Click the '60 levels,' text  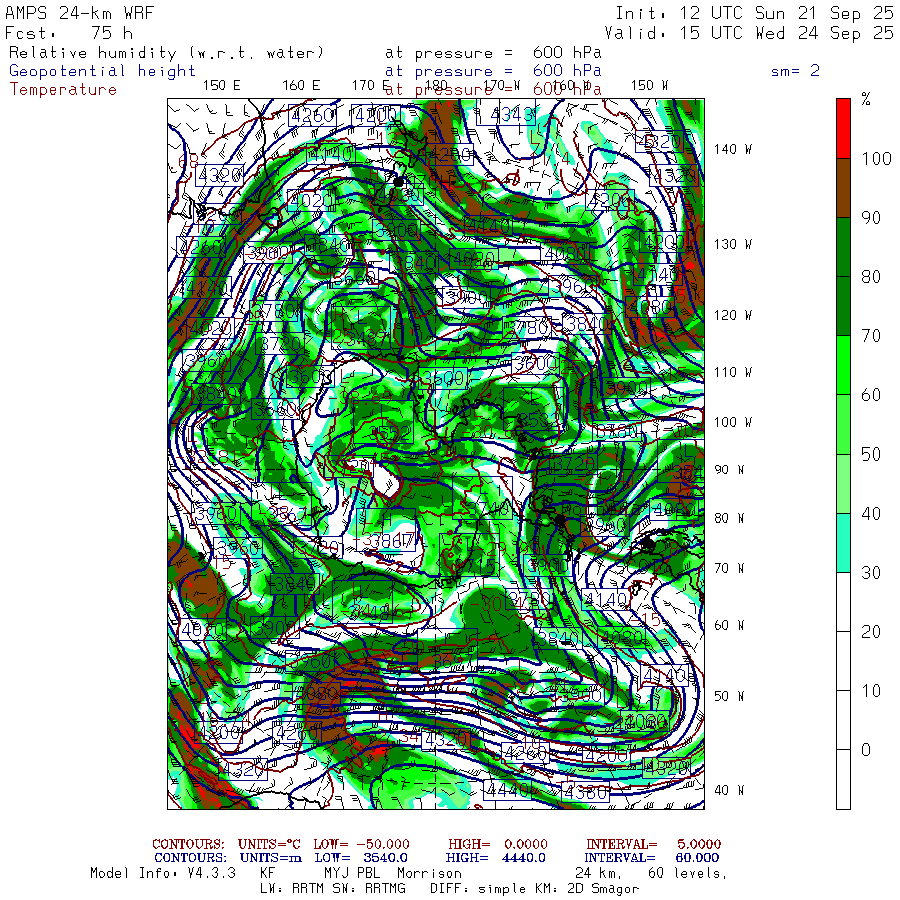(688, 874)
